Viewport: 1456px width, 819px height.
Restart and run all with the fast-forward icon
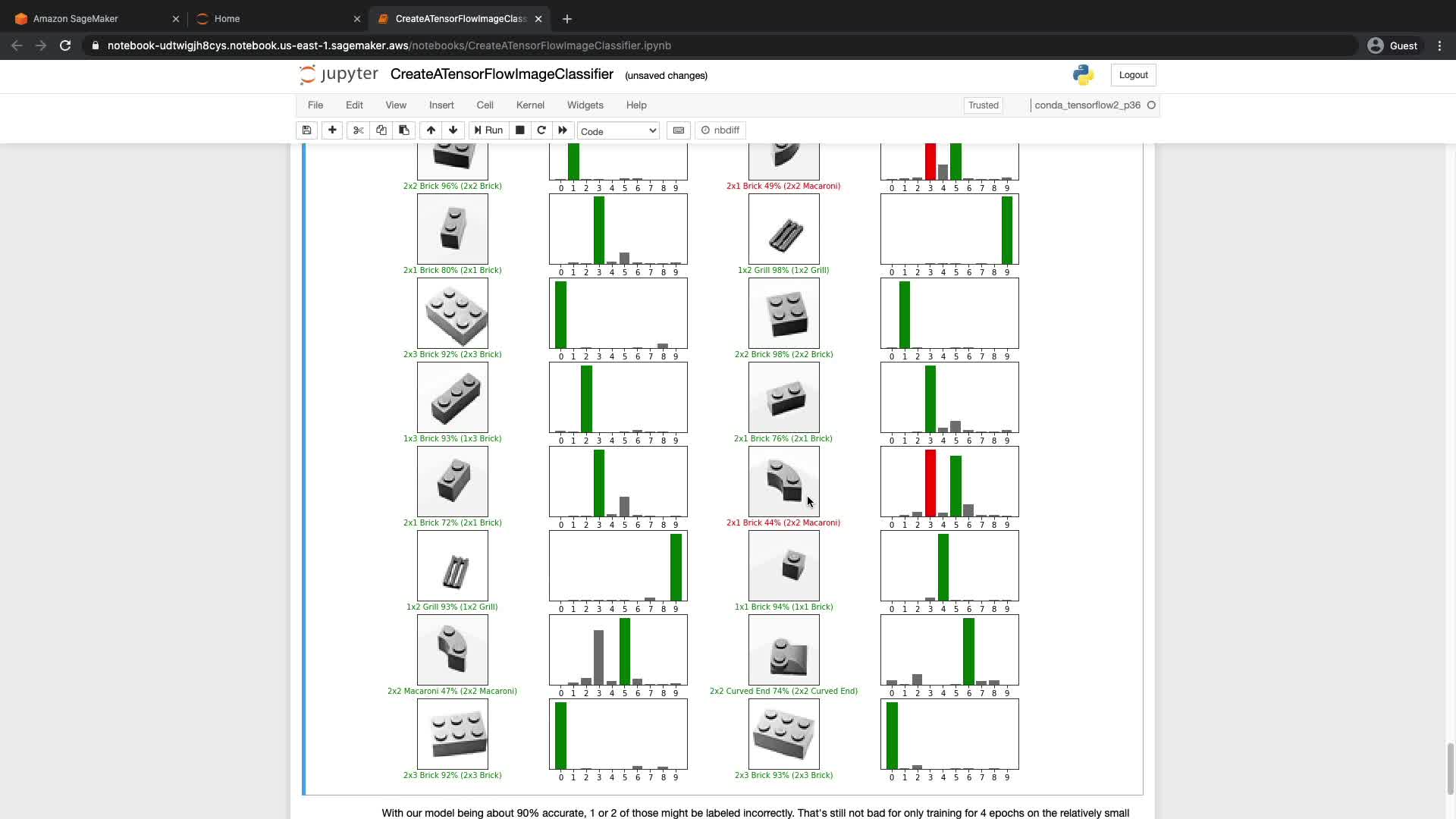coord(563,130)
